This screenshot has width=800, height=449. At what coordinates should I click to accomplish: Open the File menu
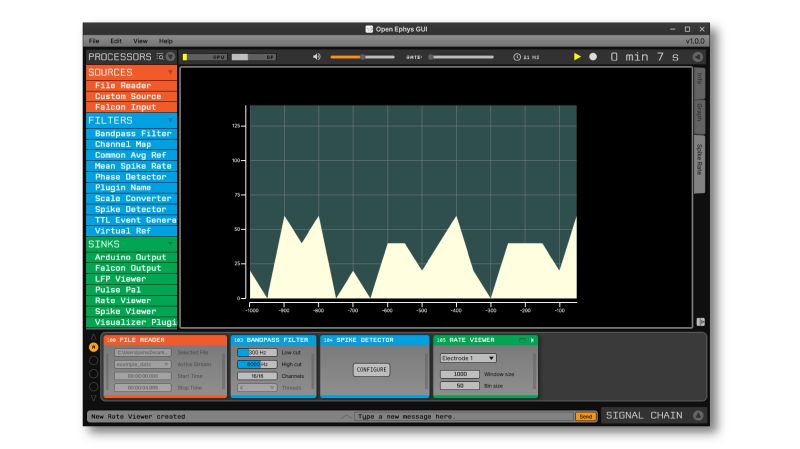pyautogui.click(x=94, y=41)
